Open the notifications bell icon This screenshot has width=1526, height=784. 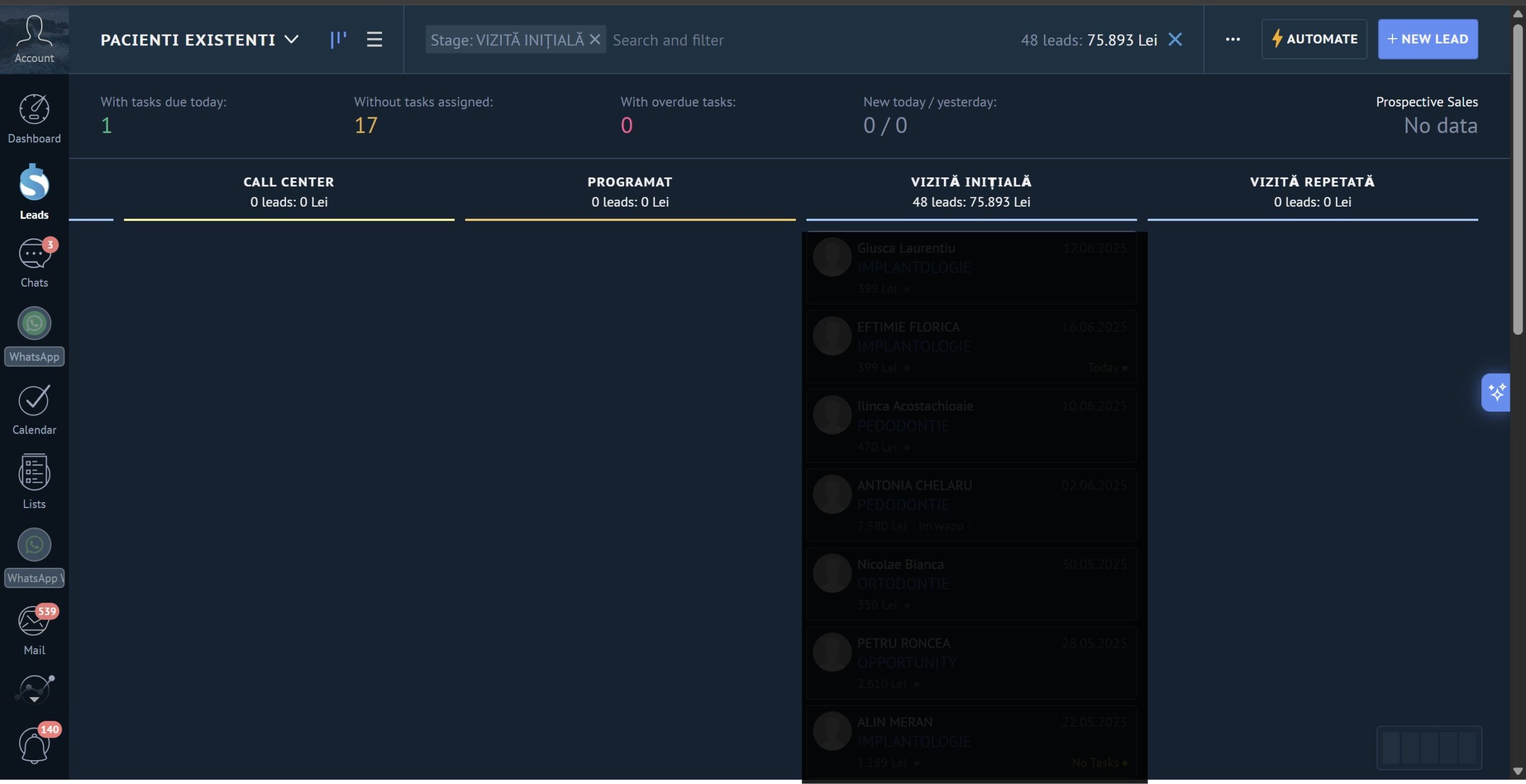pos(34,744)
